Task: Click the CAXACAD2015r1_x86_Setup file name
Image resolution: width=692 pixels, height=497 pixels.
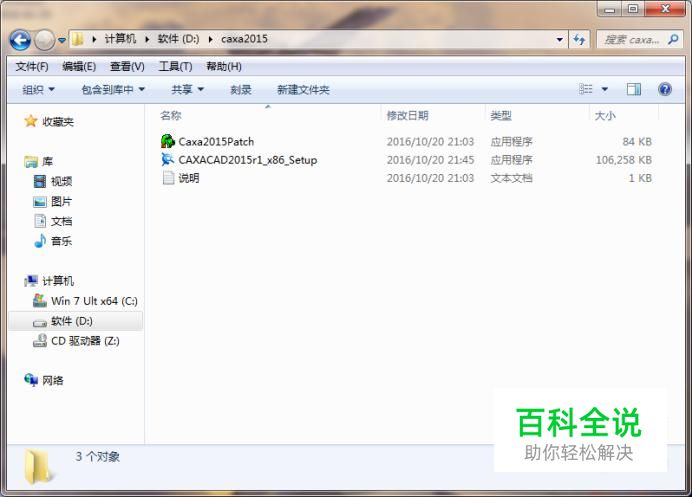Action: click(x=248, y=160)
